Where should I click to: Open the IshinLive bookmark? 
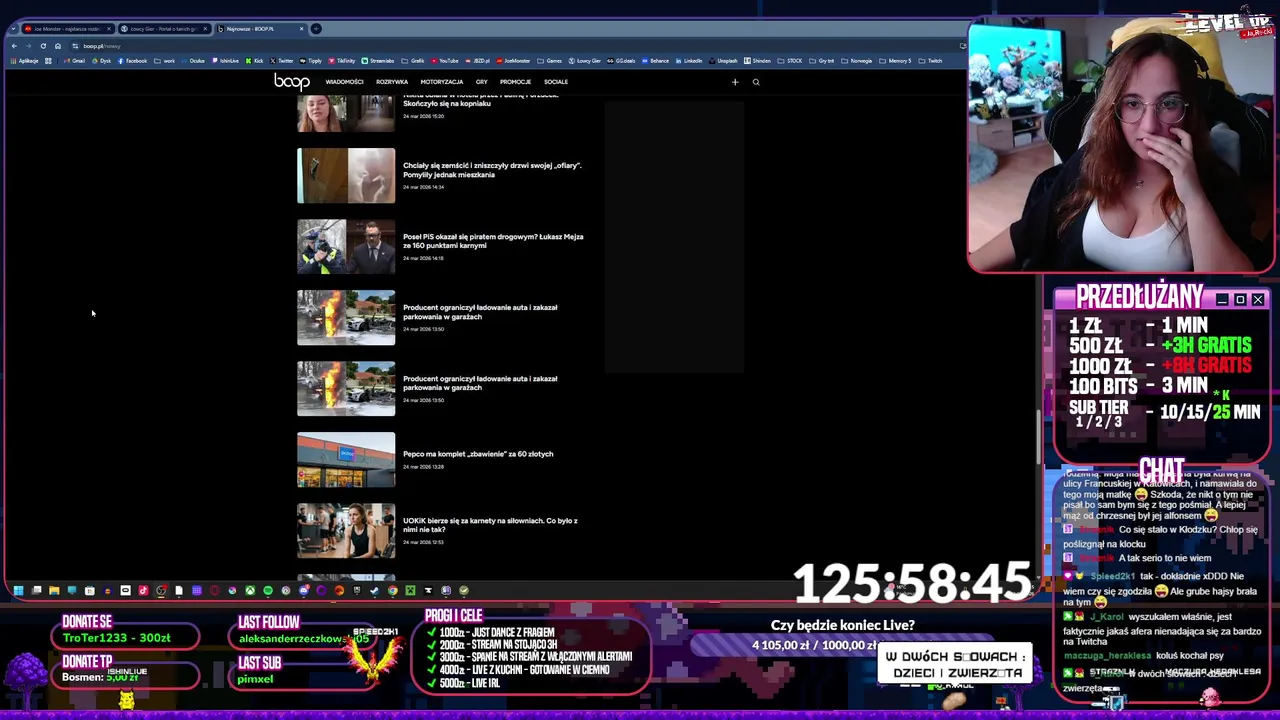coord(225,61)
